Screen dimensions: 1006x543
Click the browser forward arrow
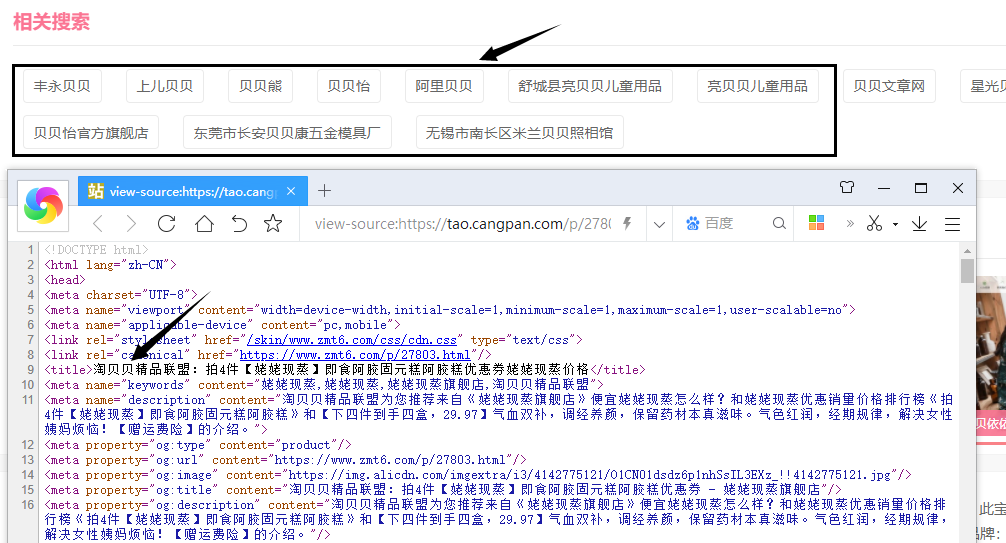(x=131, y=223)
